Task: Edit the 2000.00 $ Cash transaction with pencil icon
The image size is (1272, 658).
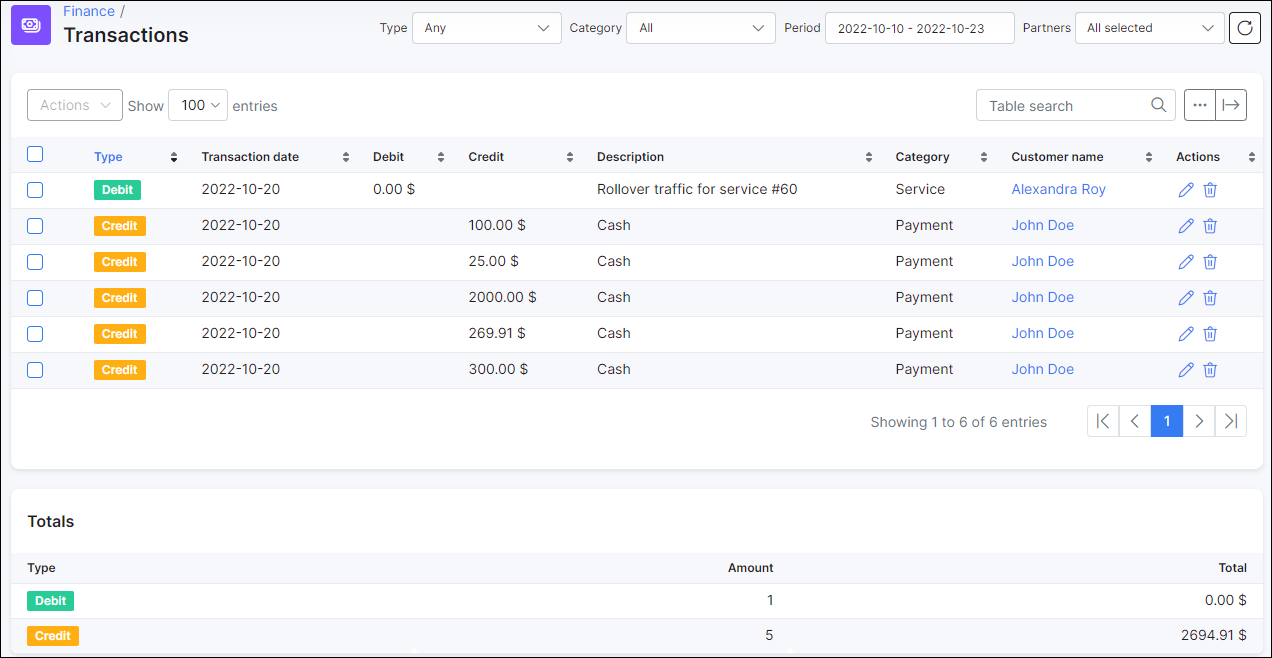Action: pos(1186,297)
